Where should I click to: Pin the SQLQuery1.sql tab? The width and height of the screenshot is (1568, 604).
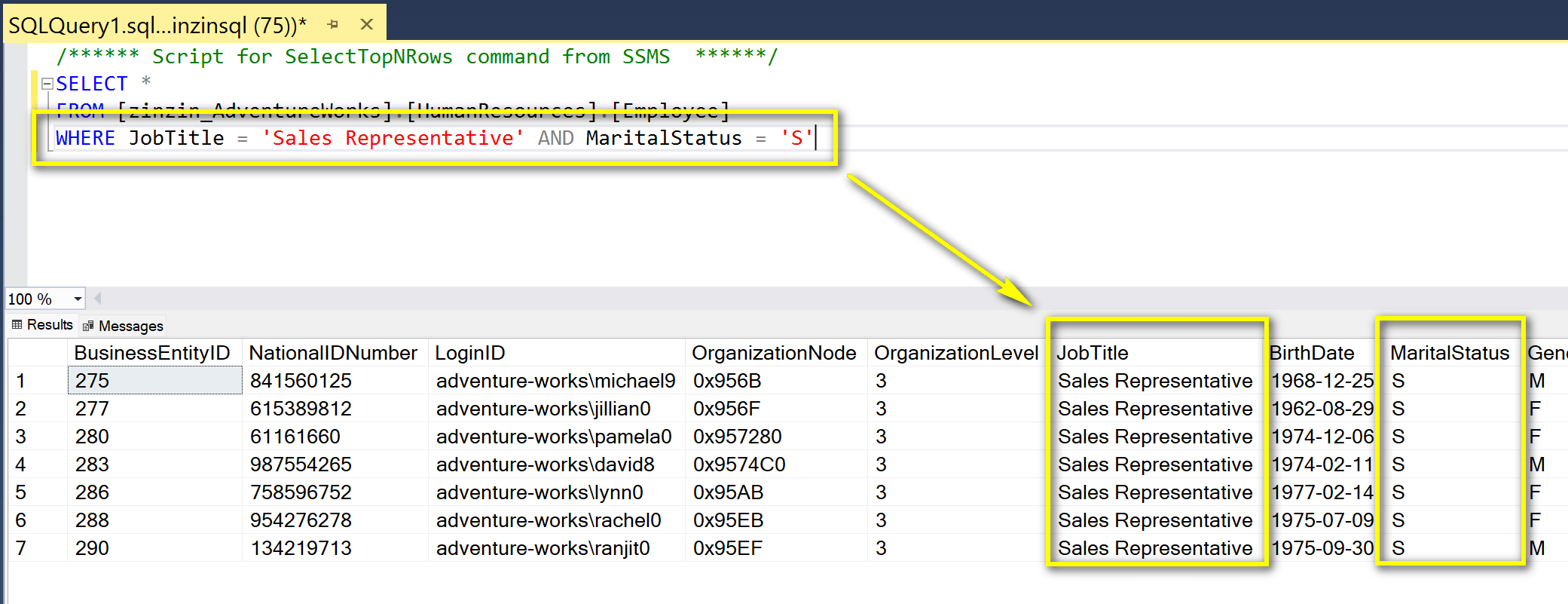[333, 25]
